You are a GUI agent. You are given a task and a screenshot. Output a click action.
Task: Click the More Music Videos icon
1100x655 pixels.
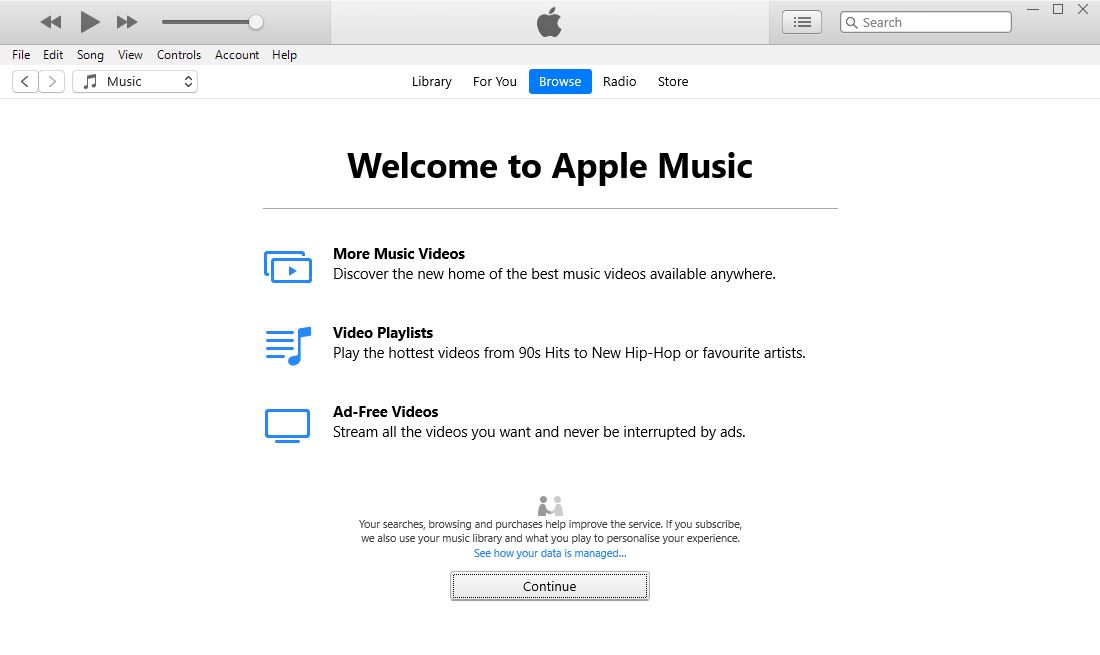288,266
